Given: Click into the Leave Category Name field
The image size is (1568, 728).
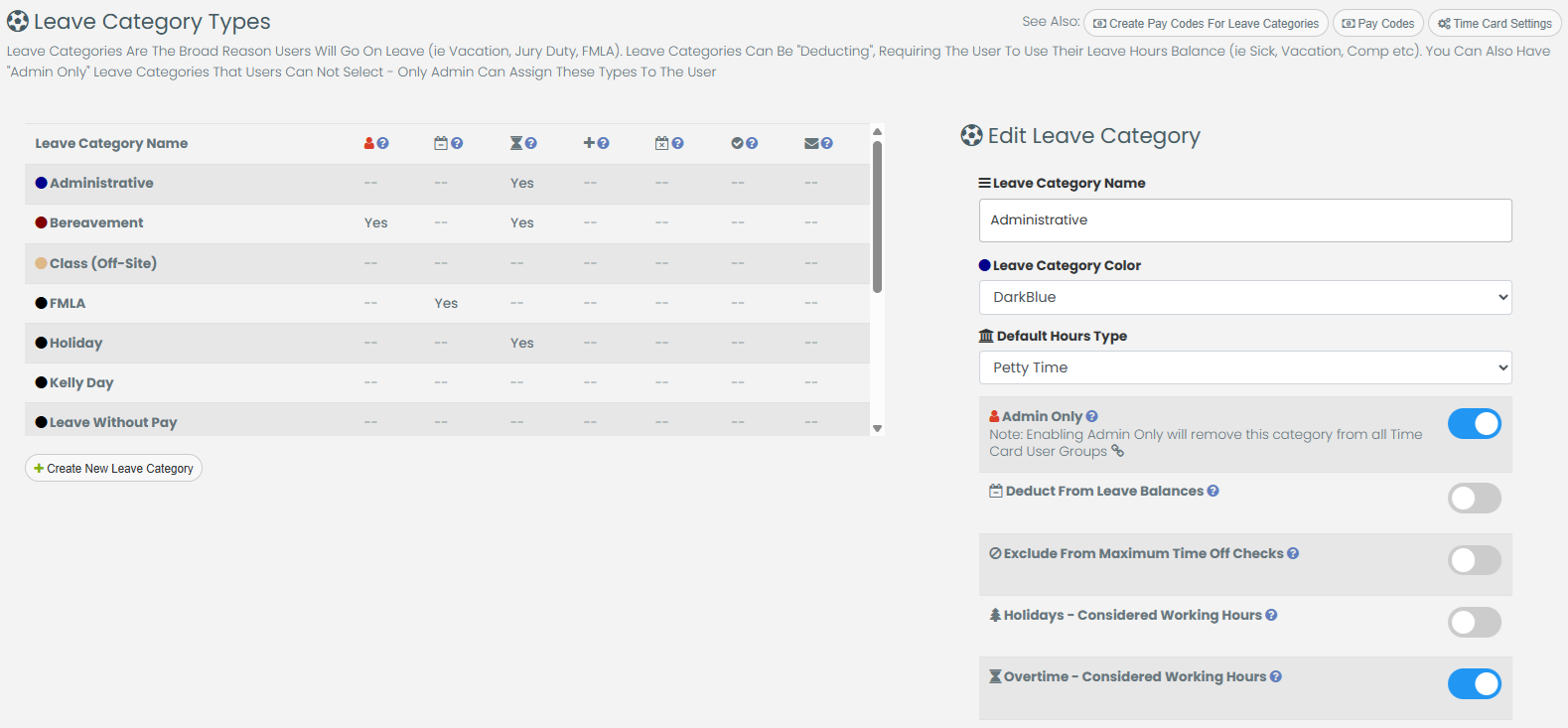Looking at the screenshot, I should [1244, 220].
